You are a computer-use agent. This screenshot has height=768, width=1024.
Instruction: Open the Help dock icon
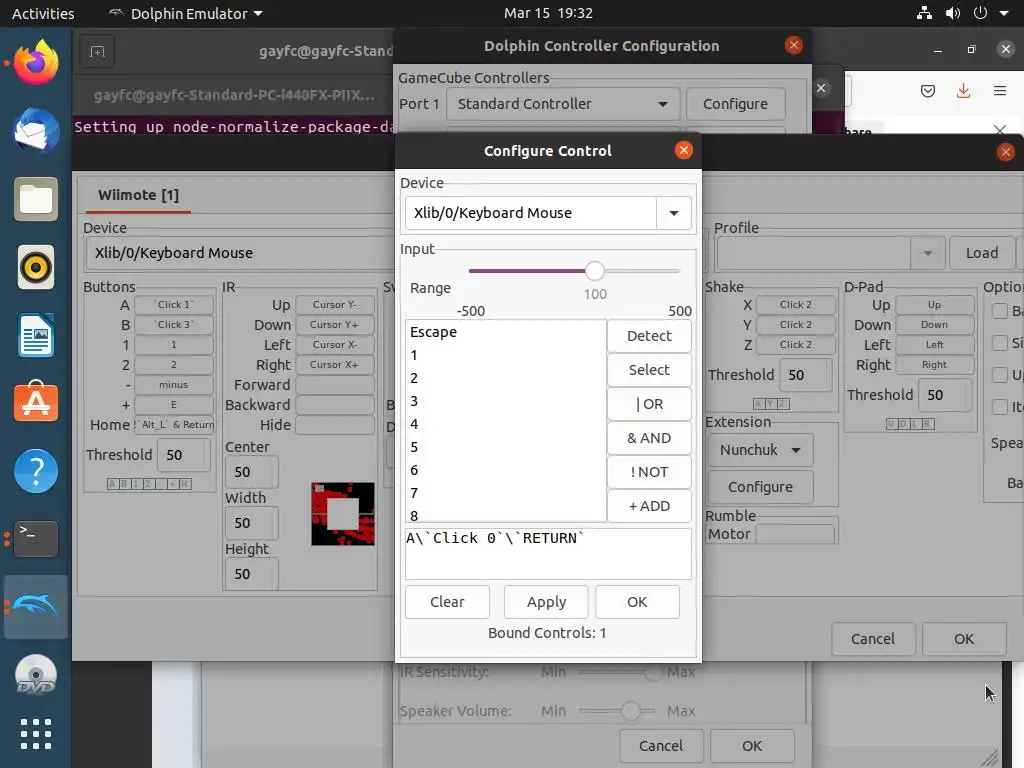(36, 471)
